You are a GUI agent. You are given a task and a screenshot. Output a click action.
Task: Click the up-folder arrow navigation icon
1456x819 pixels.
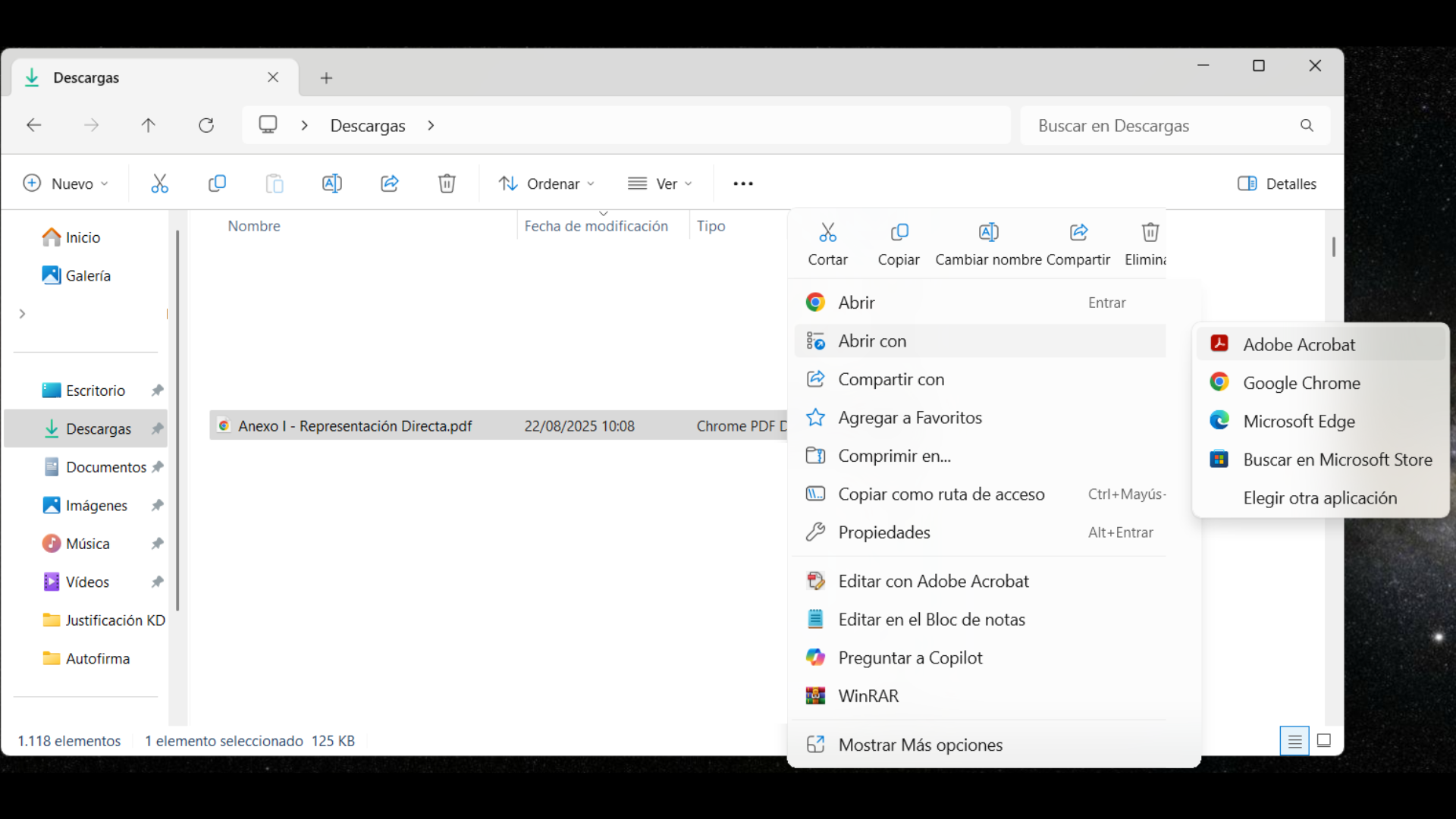[x=149, y=125]
